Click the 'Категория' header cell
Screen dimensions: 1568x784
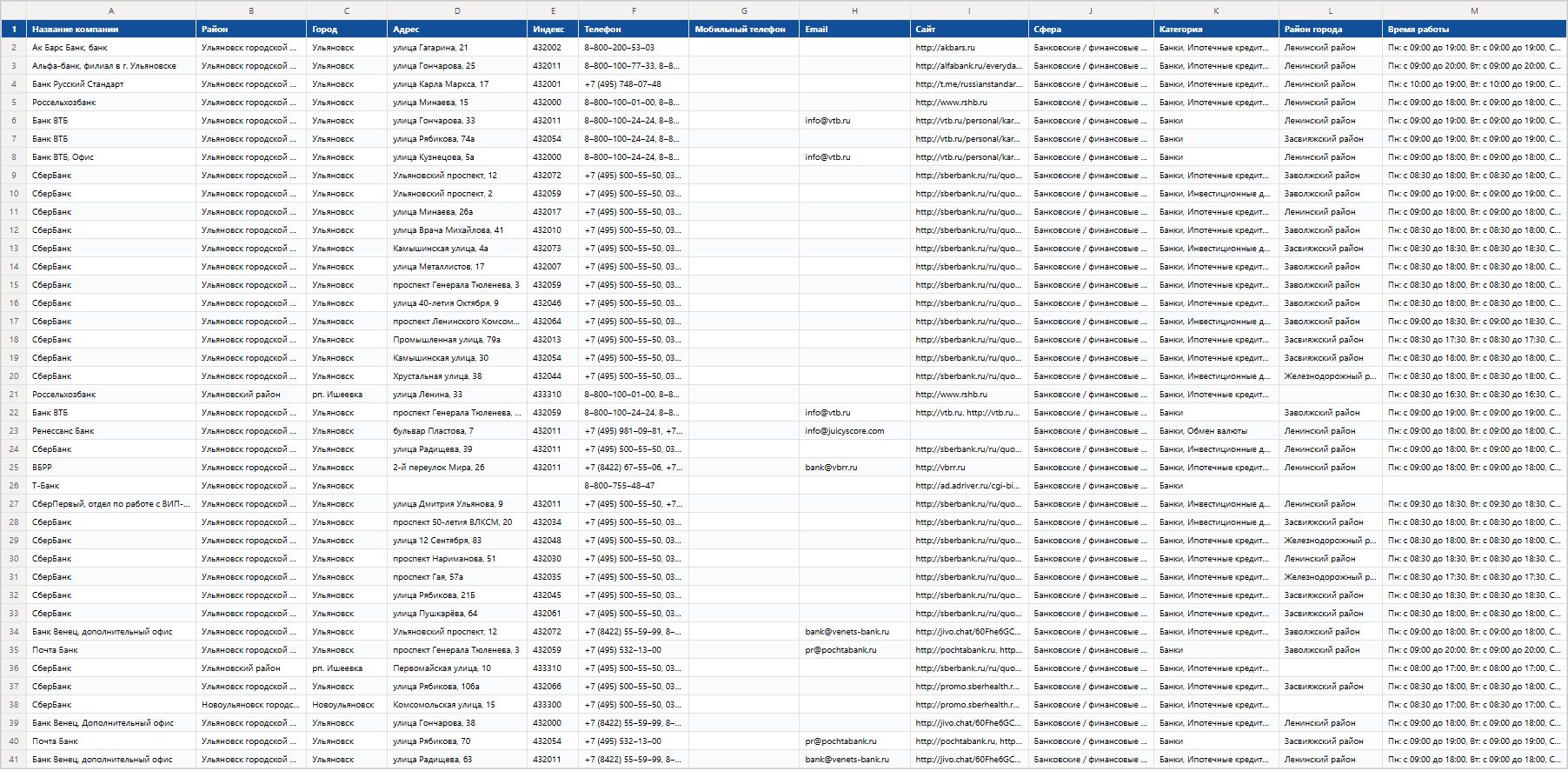tap(1216, 29)
